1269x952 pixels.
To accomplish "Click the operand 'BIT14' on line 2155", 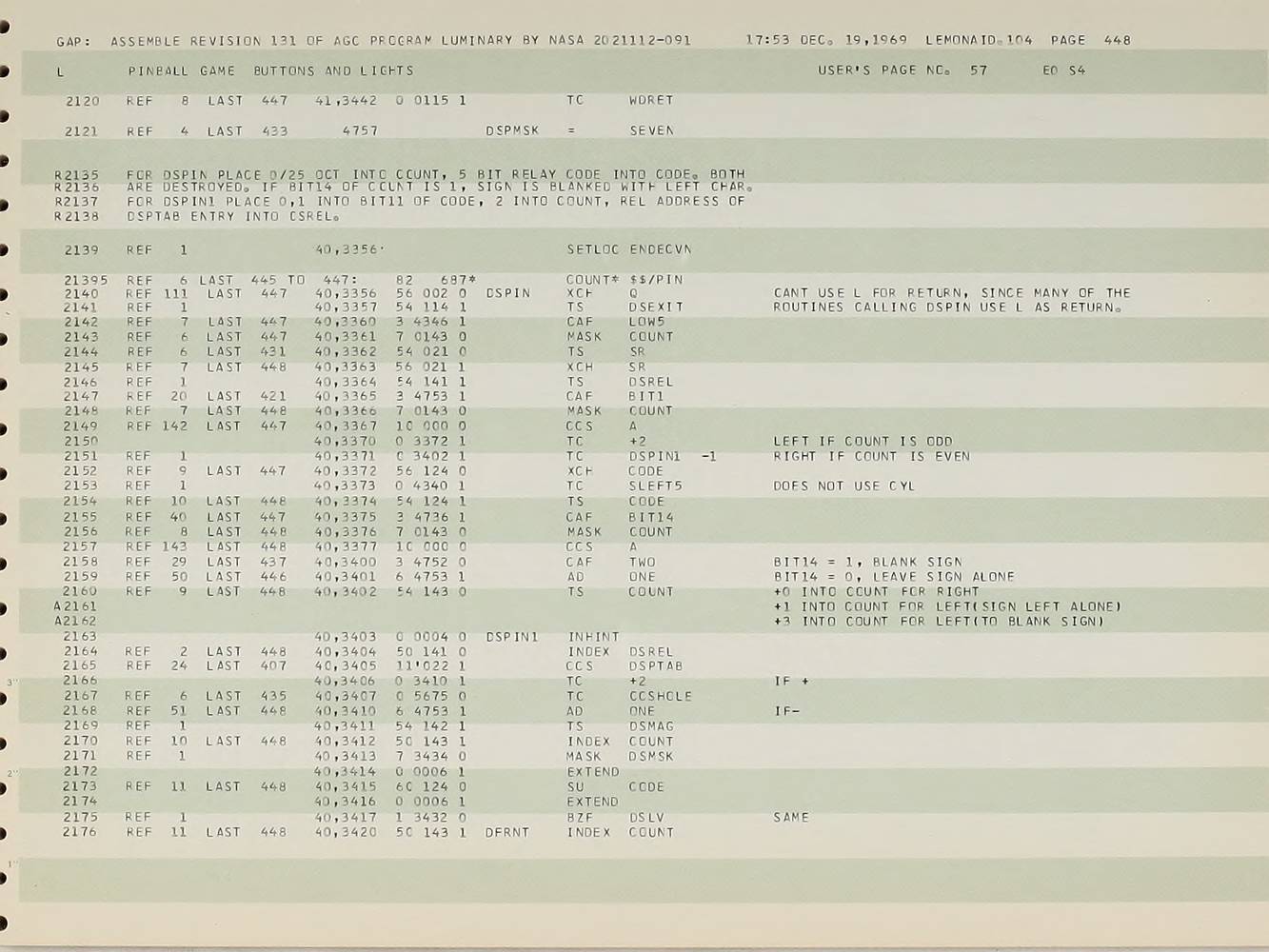I will [651, 517].
